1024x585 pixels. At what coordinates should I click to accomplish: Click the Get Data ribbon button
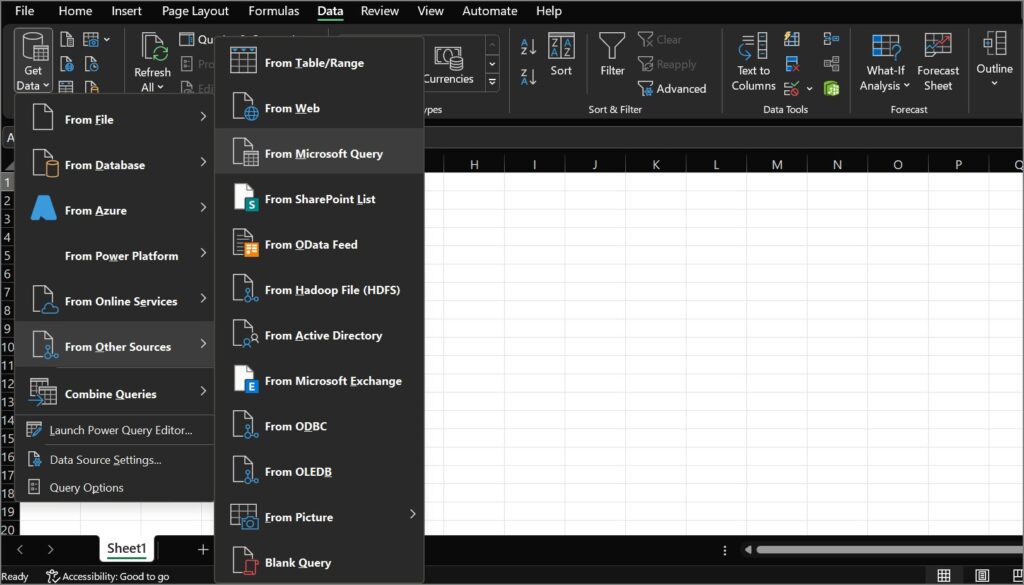pyautogui.click(x=33, y=61)
